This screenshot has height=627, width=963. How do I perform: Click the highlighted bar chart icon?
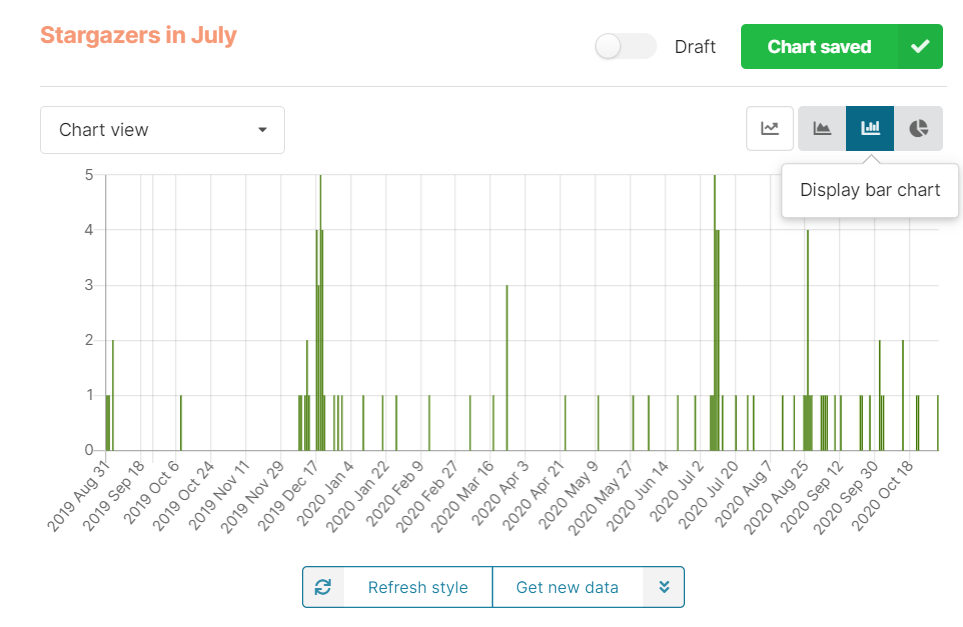tap(869, 128)
